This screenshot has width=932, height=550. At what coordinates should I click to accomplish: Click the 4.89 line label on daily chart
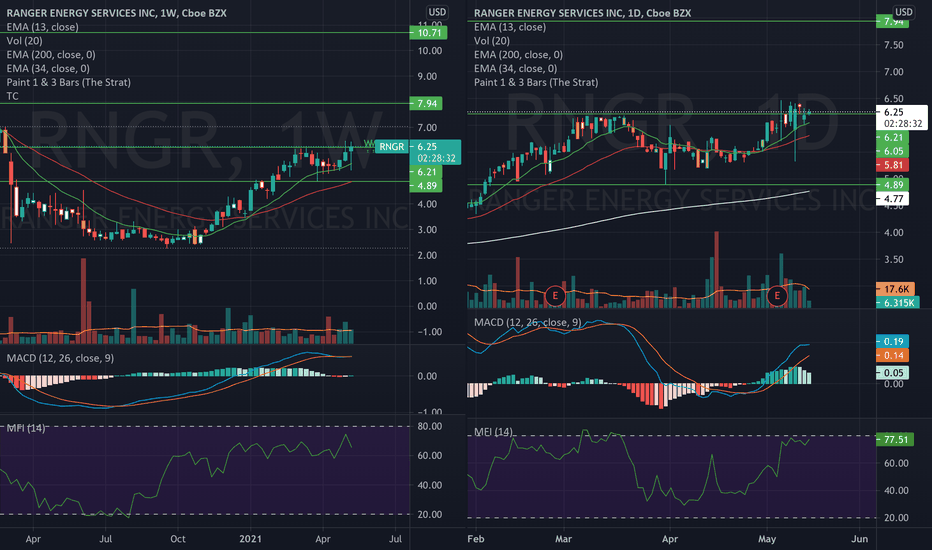pyautogui.click(x=893, y=185)
